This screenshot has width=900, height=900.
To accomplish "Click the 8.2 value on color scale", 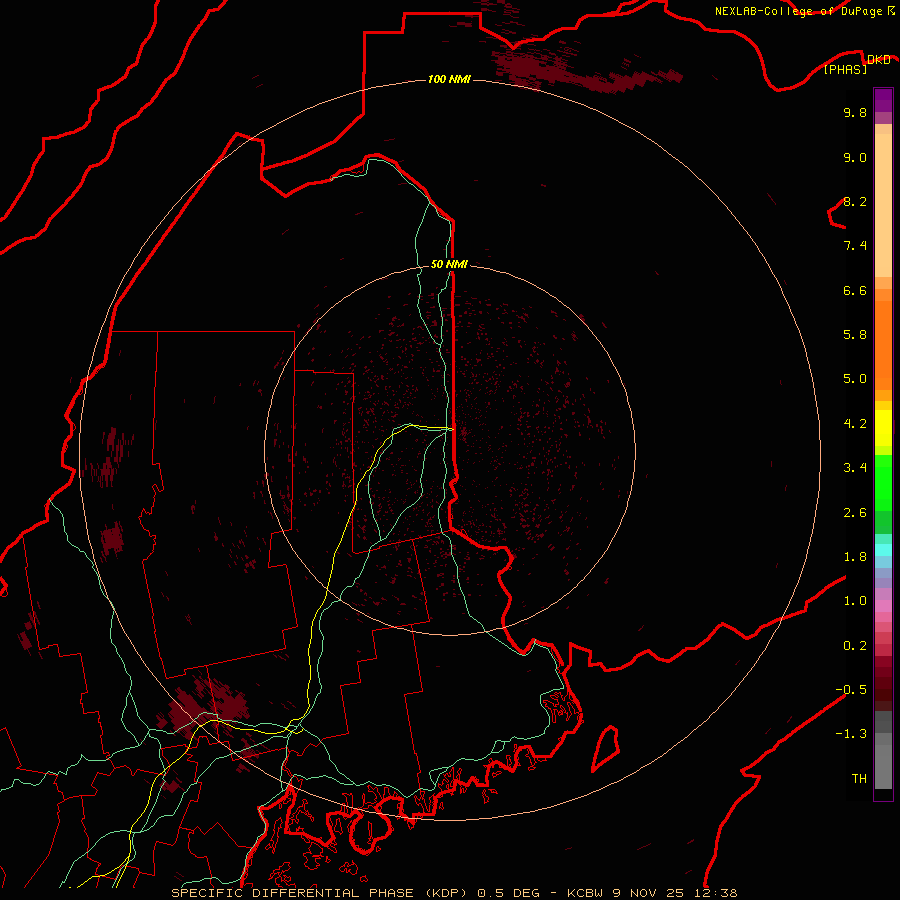I will [x=855, y=201].
